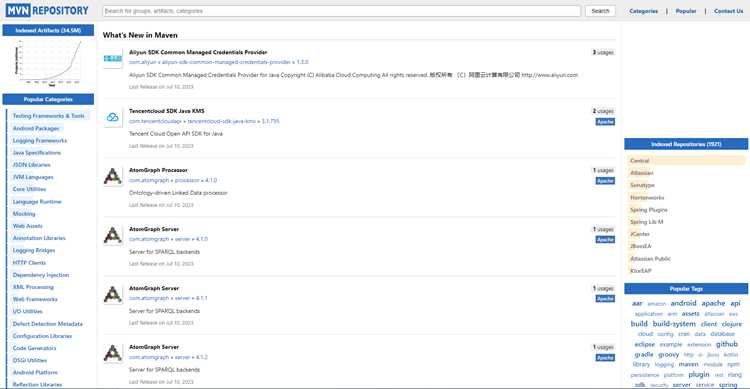Open the indexed artifacts growth chart
The width and height of the screenshot is (750, 389).
pos(48,63)
